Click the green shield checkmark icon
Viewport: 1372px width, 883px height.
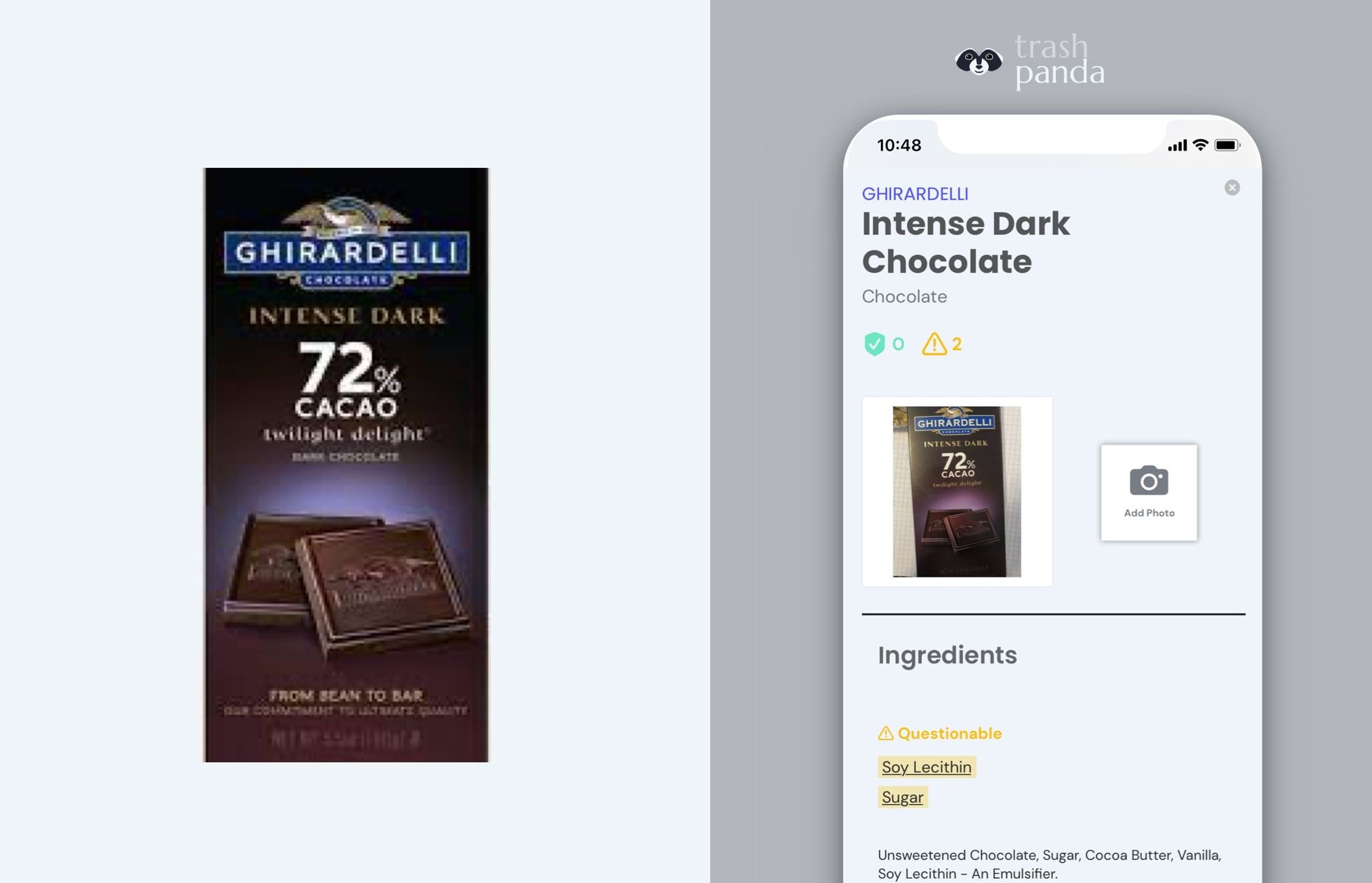pyautogui.click(x=874, y=344)
